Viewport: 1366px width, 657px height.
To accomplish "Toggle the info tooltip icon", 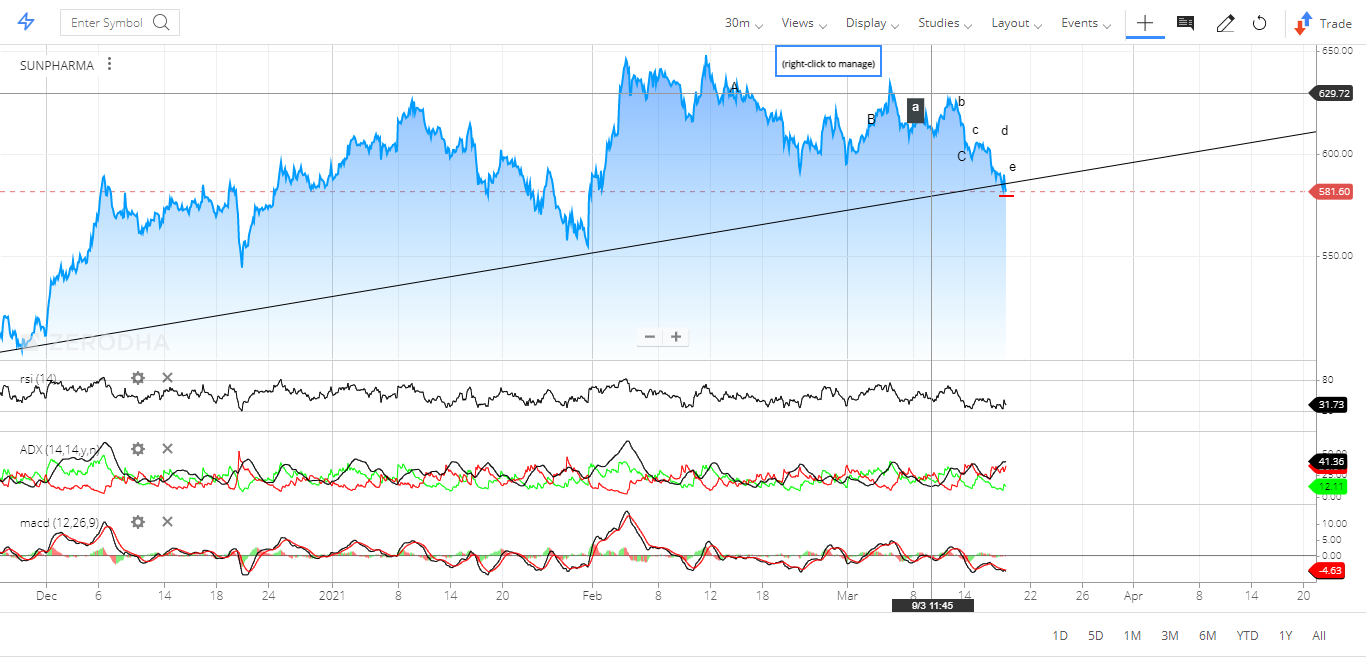I will tap(1185, 23).
